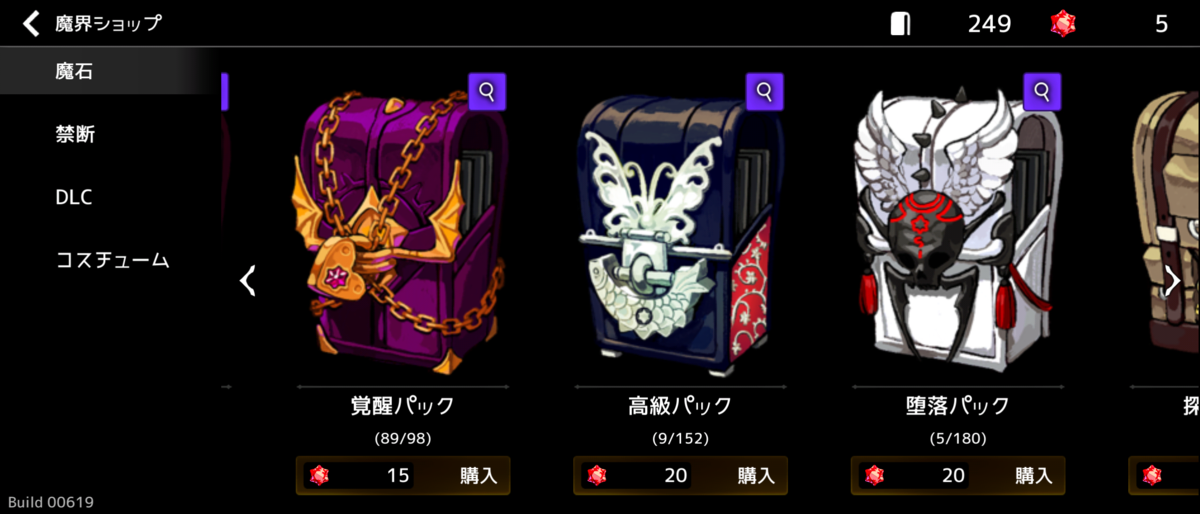Open magnifier preview on 高級パック

765,92
